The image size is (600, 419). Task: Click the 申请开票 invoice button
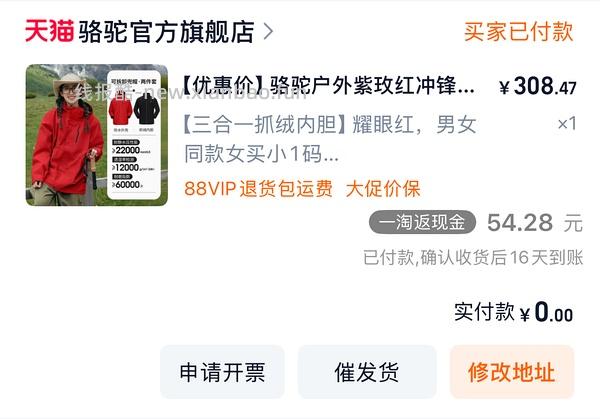(x=222, y=372)
